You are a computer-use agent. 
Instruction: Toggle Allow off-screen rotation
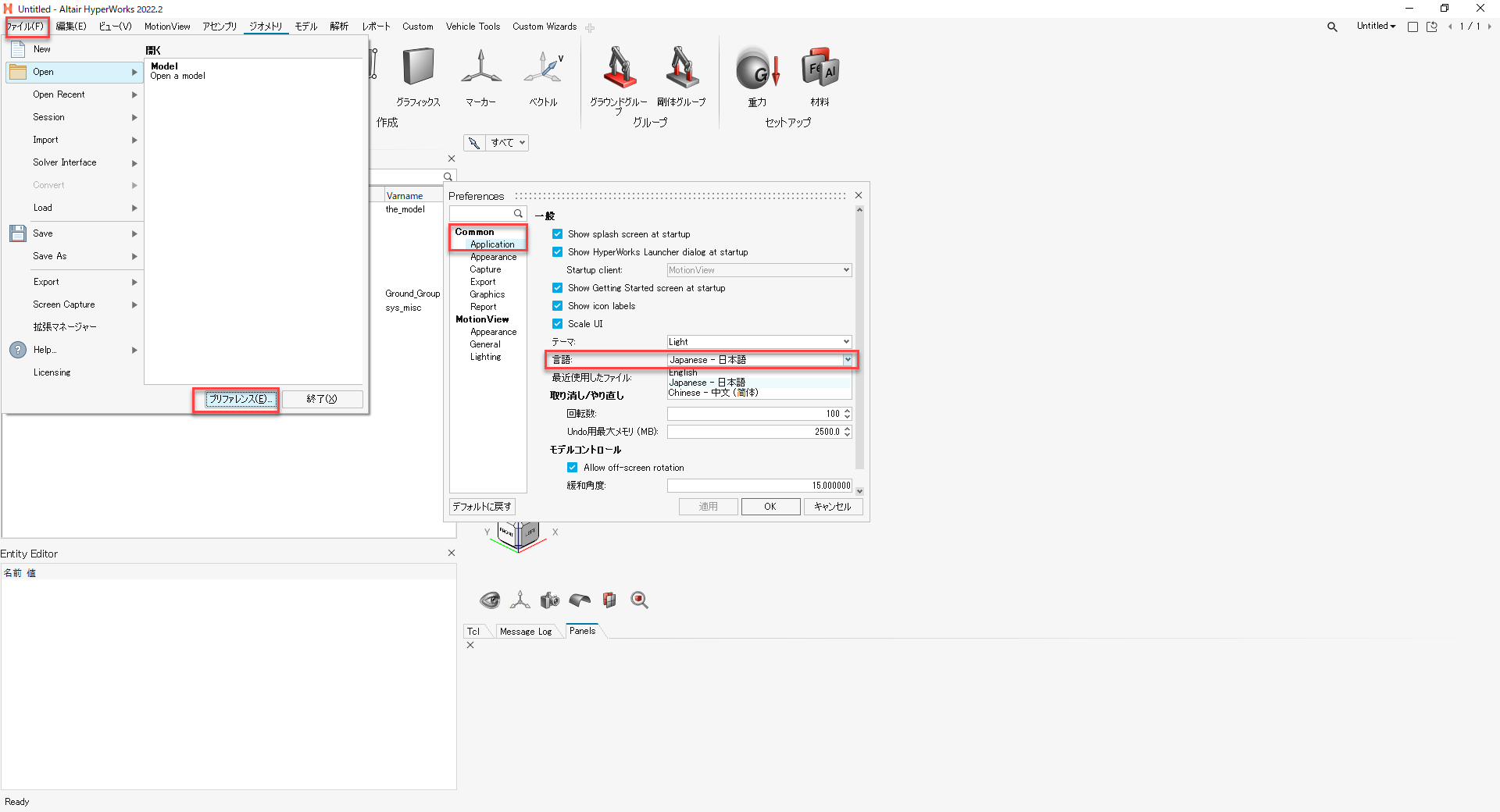[x=573, y=467]
